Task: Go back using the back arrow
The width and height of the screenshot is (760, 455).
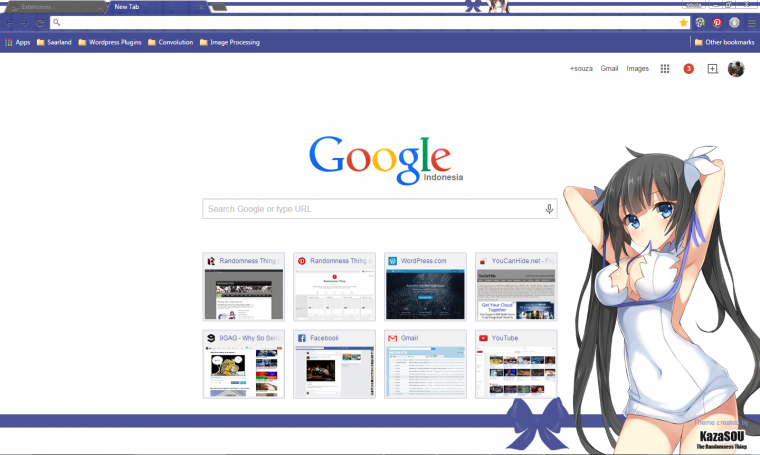Action: (x=9, y=23)
